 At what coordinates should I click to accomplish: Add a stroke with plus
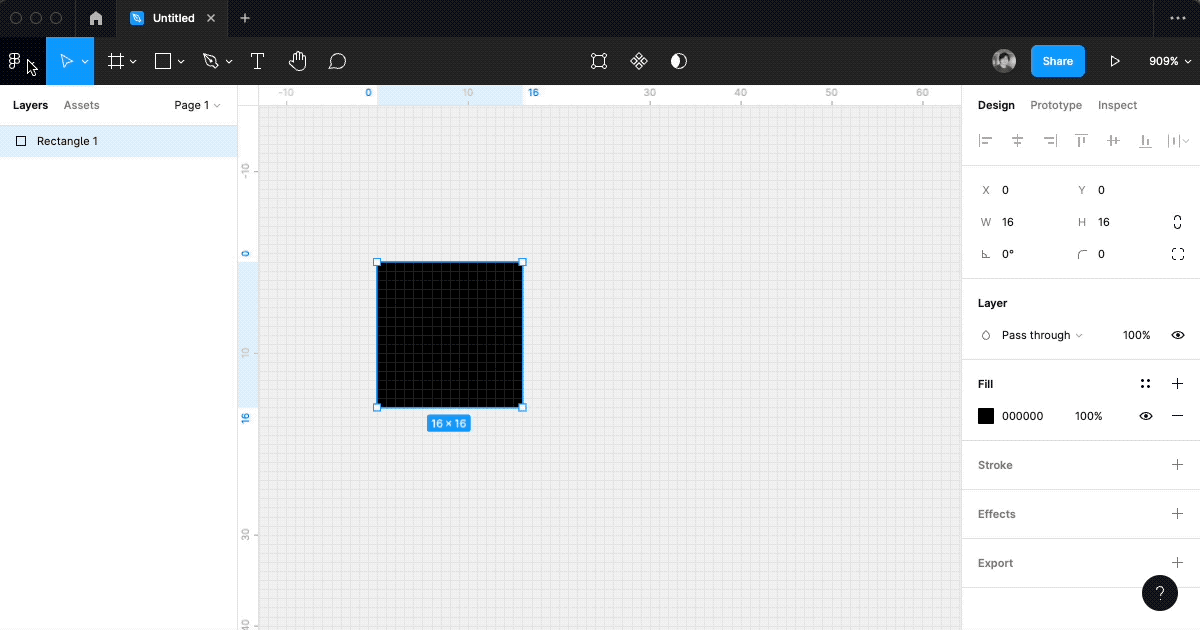[1178, 465]
